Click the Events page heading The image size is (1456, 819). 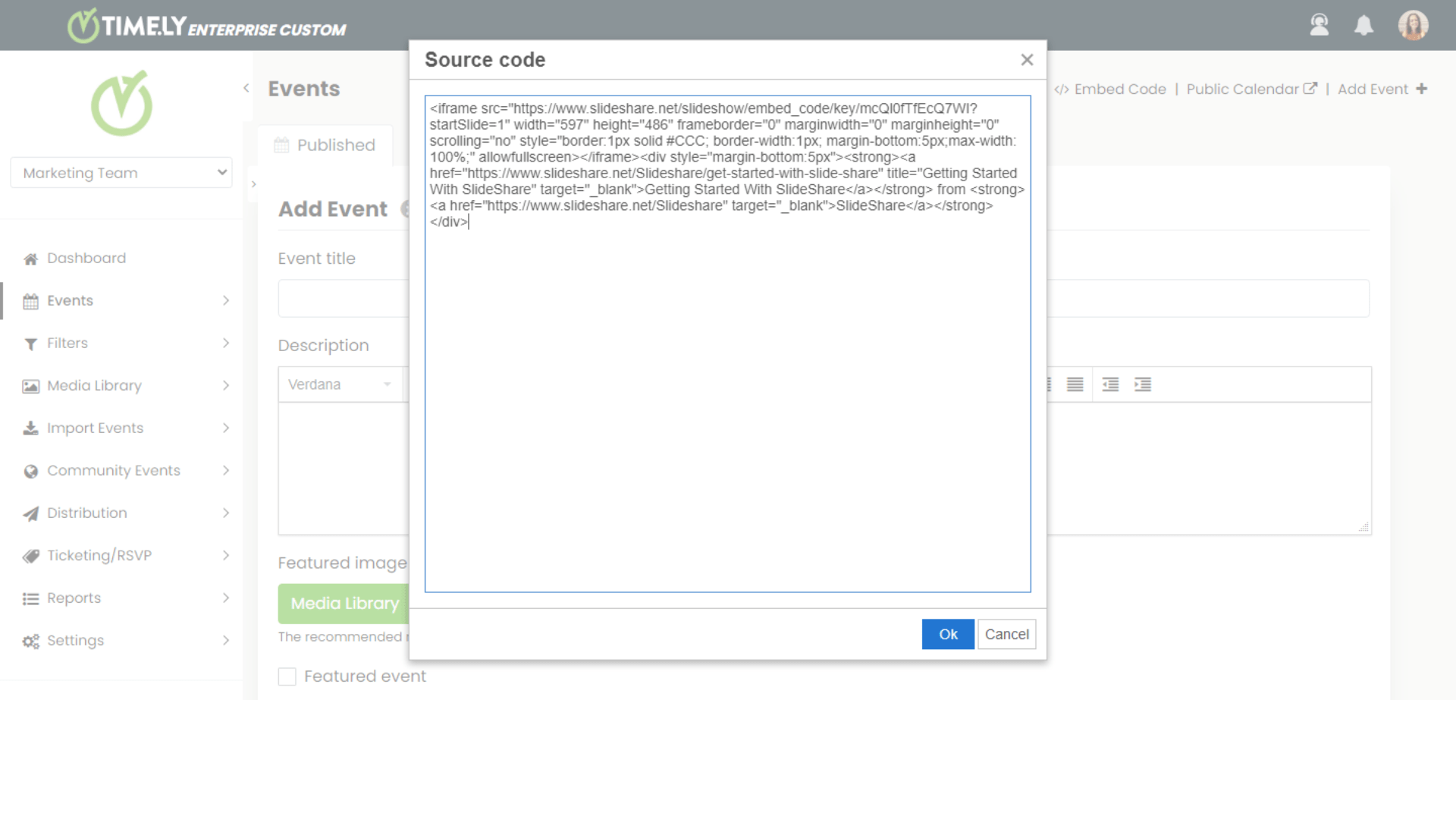point(304,89)
